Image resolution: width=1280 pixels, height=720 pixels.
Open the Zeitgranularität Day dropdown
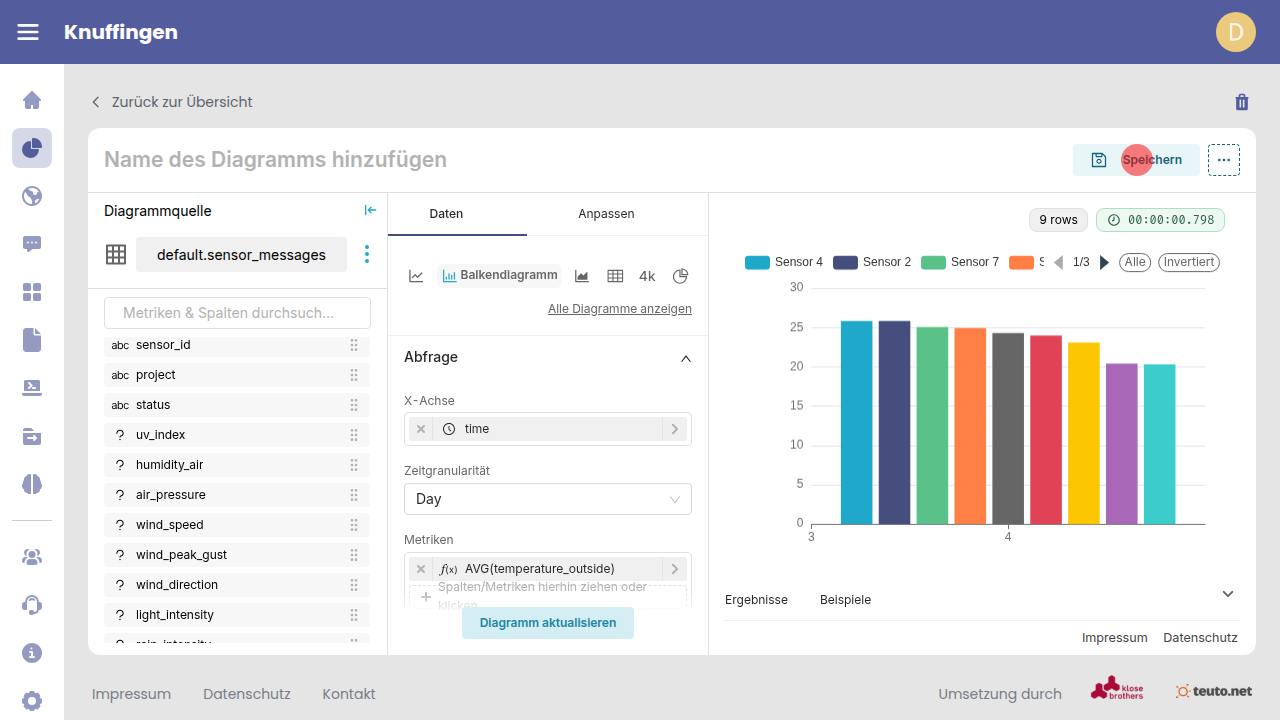pos(547,499)
